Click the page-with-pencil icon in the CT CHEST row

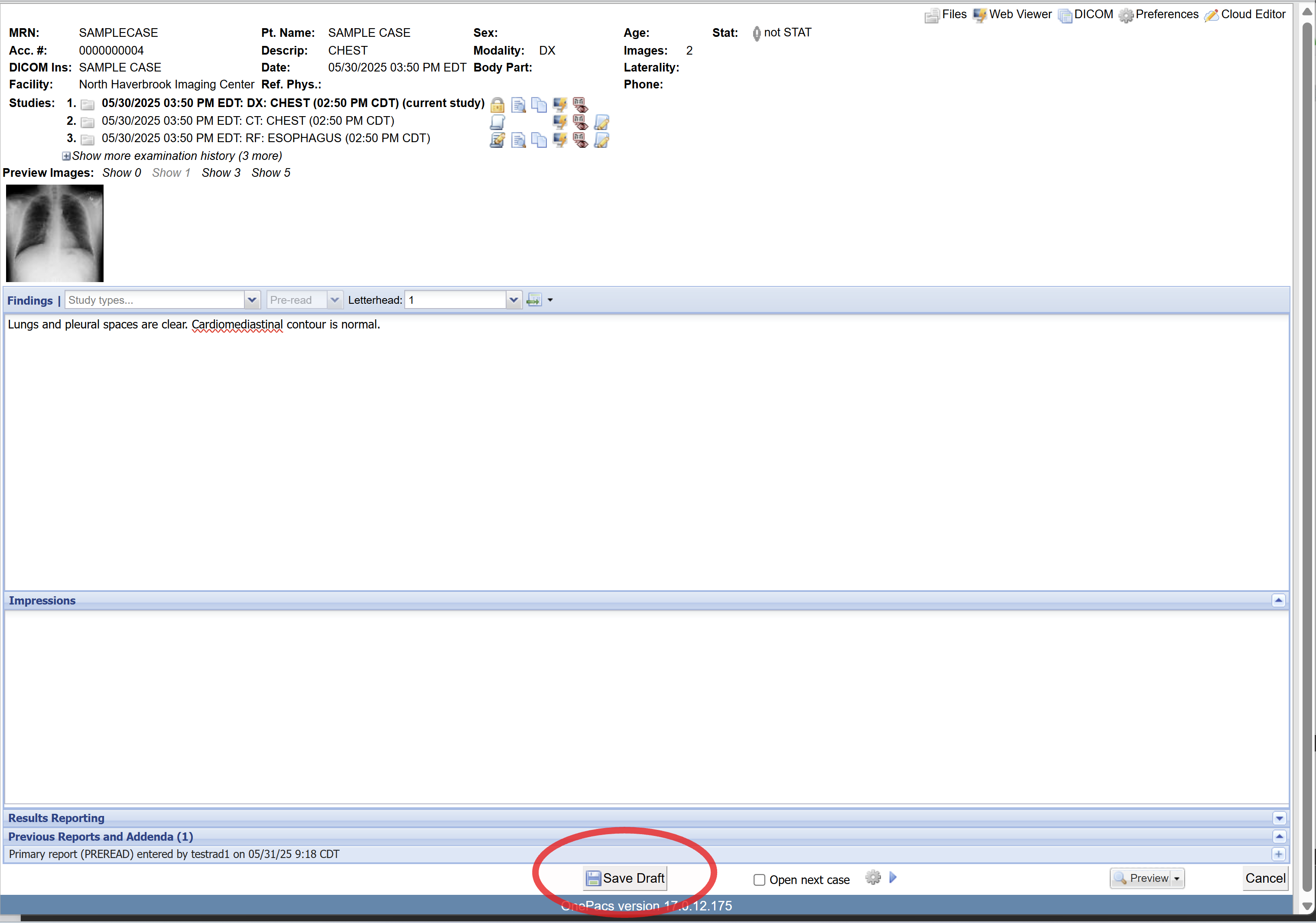coord(601,122)
